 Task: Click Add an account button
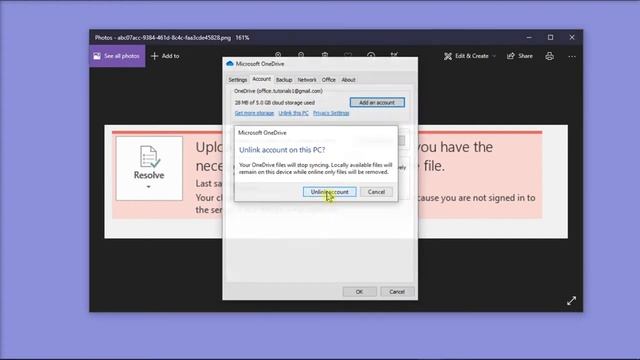pyautogui.click(x=377, y=102)
